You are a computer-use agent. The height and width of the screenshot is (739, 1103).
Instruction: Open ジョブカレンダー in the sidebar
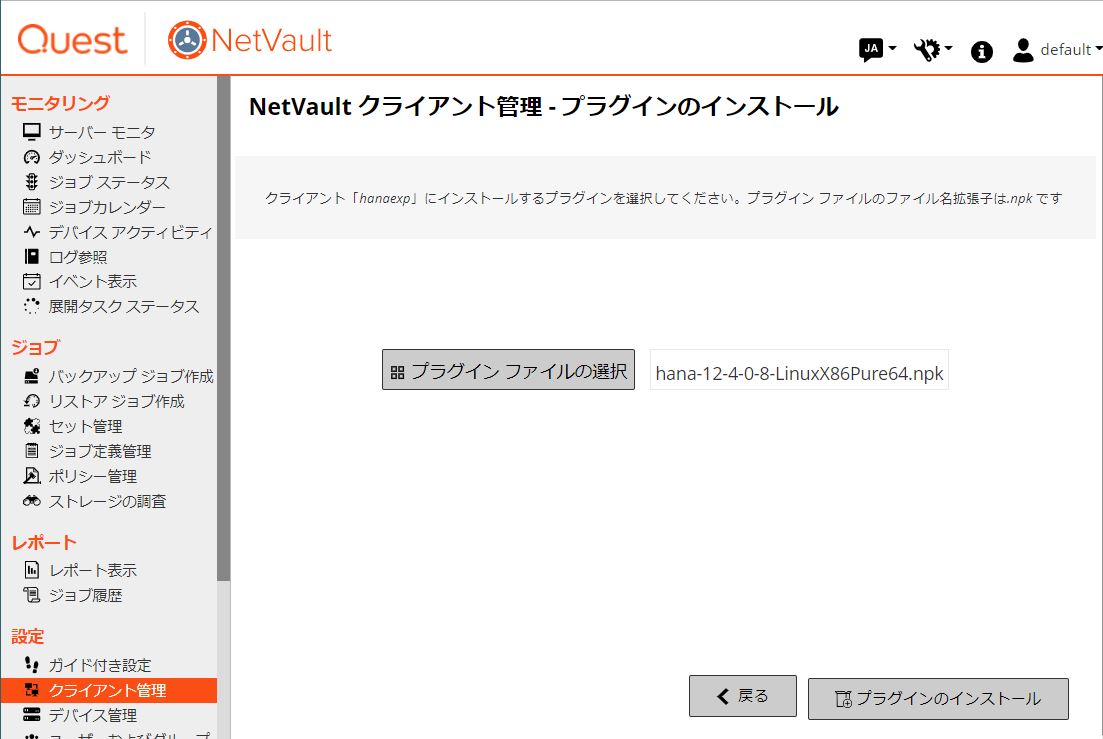point(107,207)
